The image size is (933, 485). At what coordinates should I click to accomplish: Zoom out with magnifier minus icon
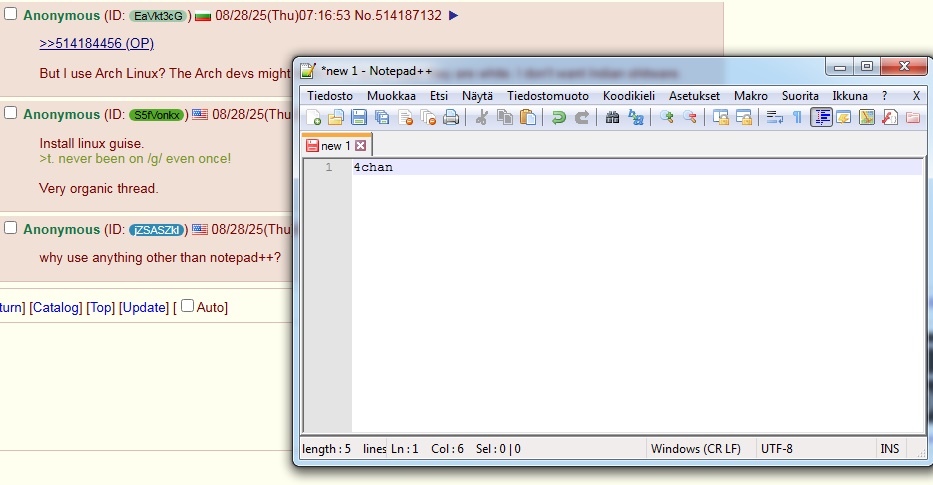[690, 117]
